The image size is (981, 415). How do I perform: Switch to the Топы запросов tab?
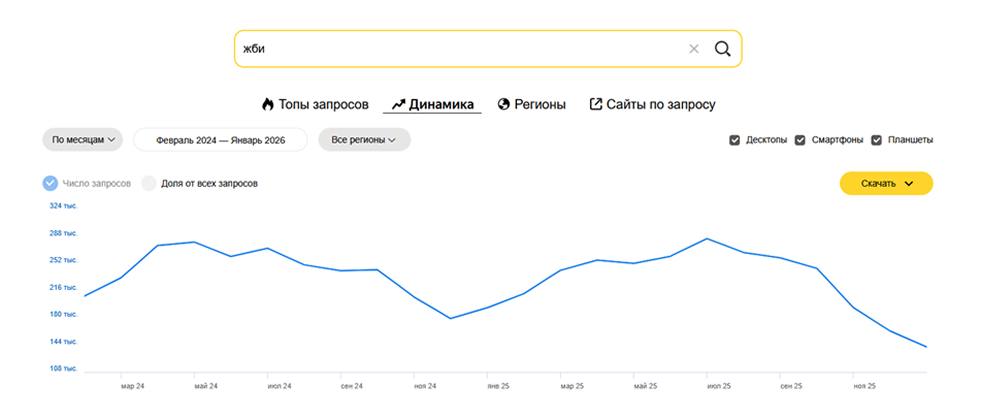tap(323, 104)
